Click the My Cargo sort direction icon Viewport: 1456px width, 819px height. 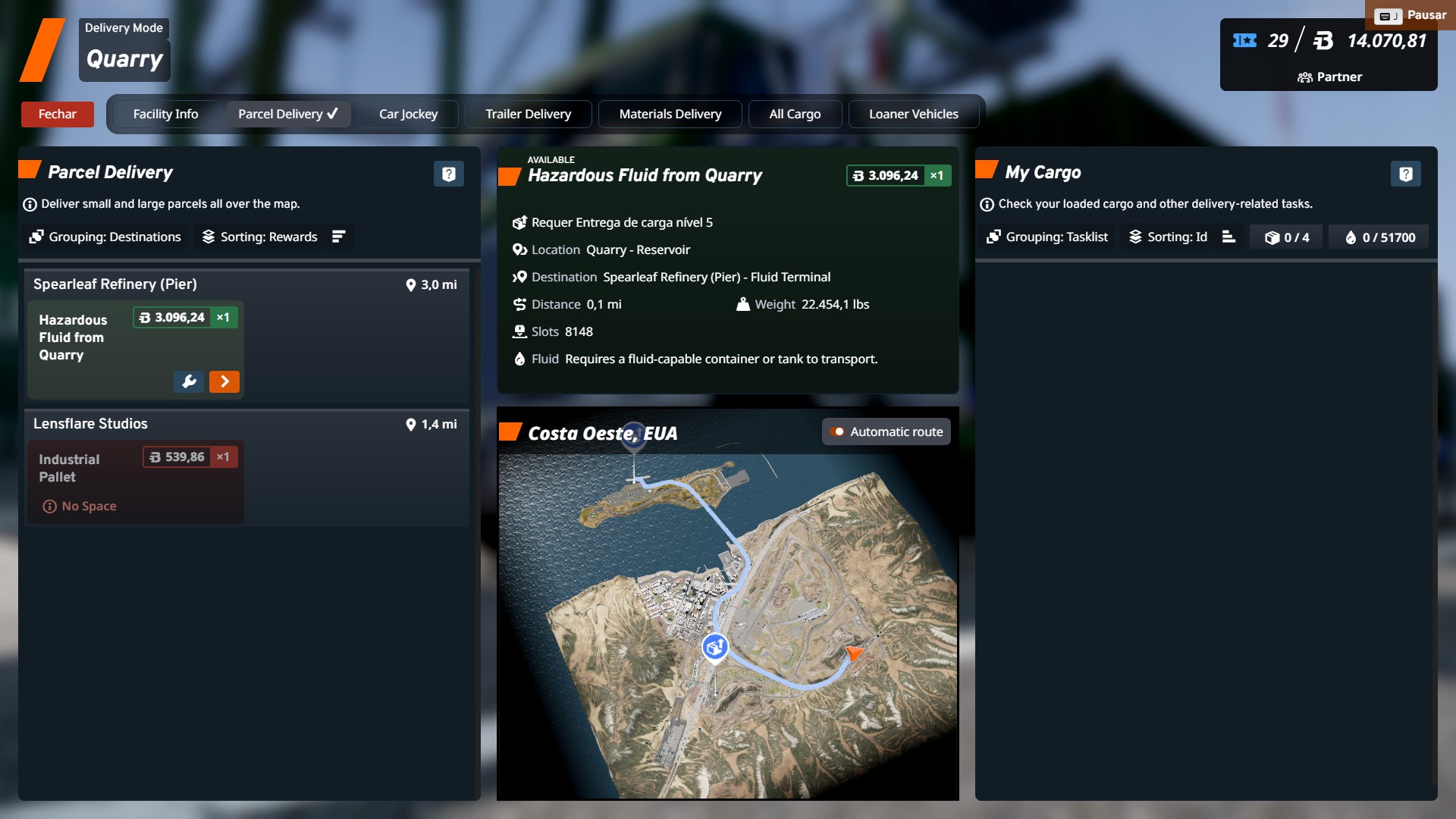click(x=1228, y=237)
